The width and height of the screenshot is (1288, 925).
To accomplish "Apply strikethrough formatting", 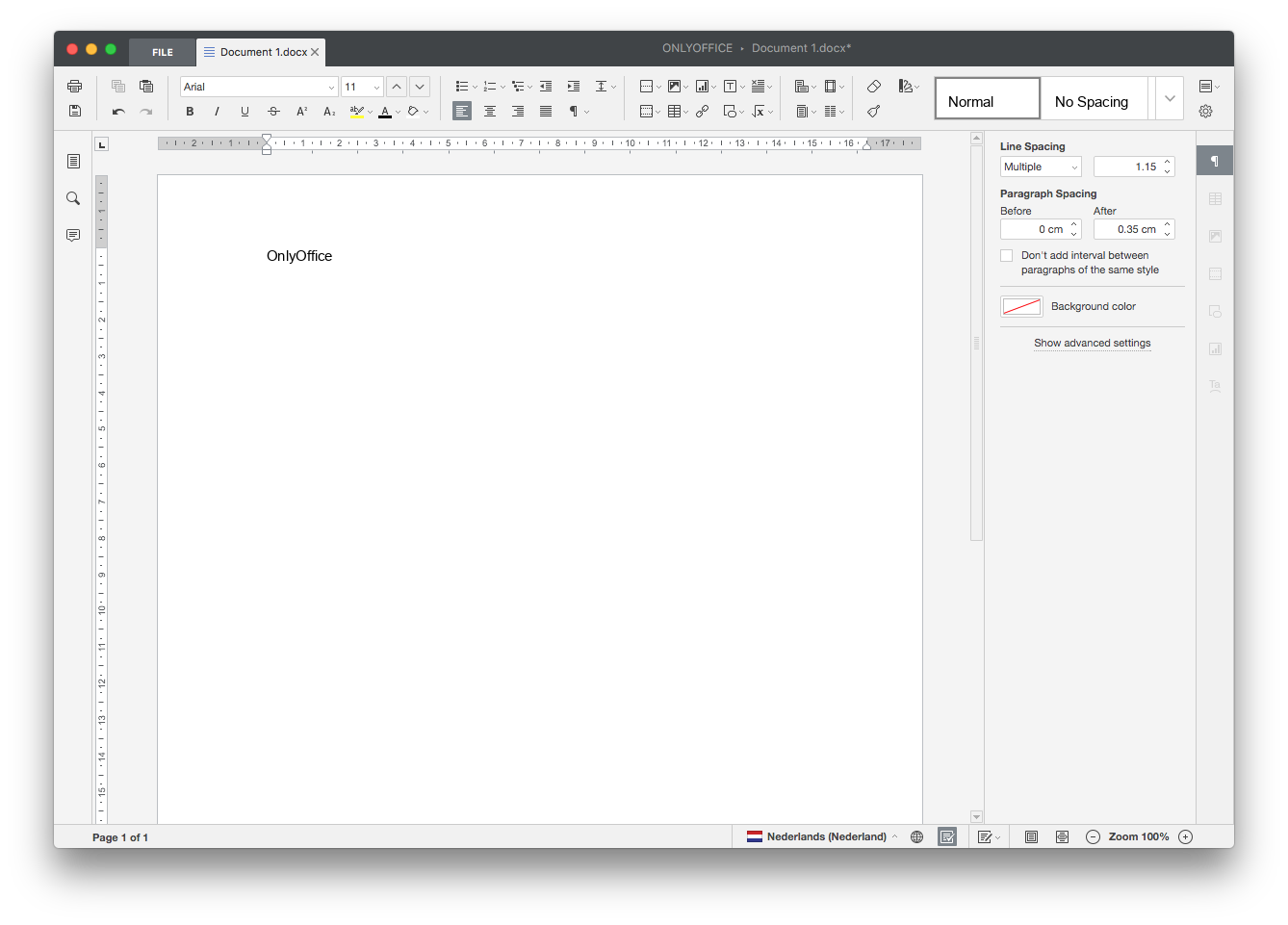I will (x=273, y=112).
